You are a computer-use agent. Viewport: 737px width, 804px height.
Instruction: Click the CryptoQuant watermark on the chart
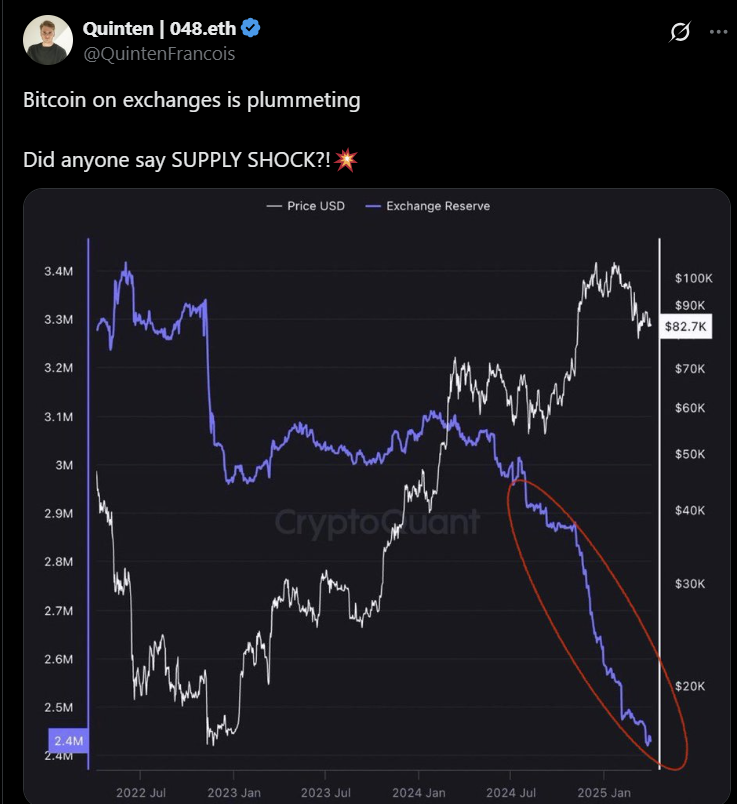click(377, 521)
